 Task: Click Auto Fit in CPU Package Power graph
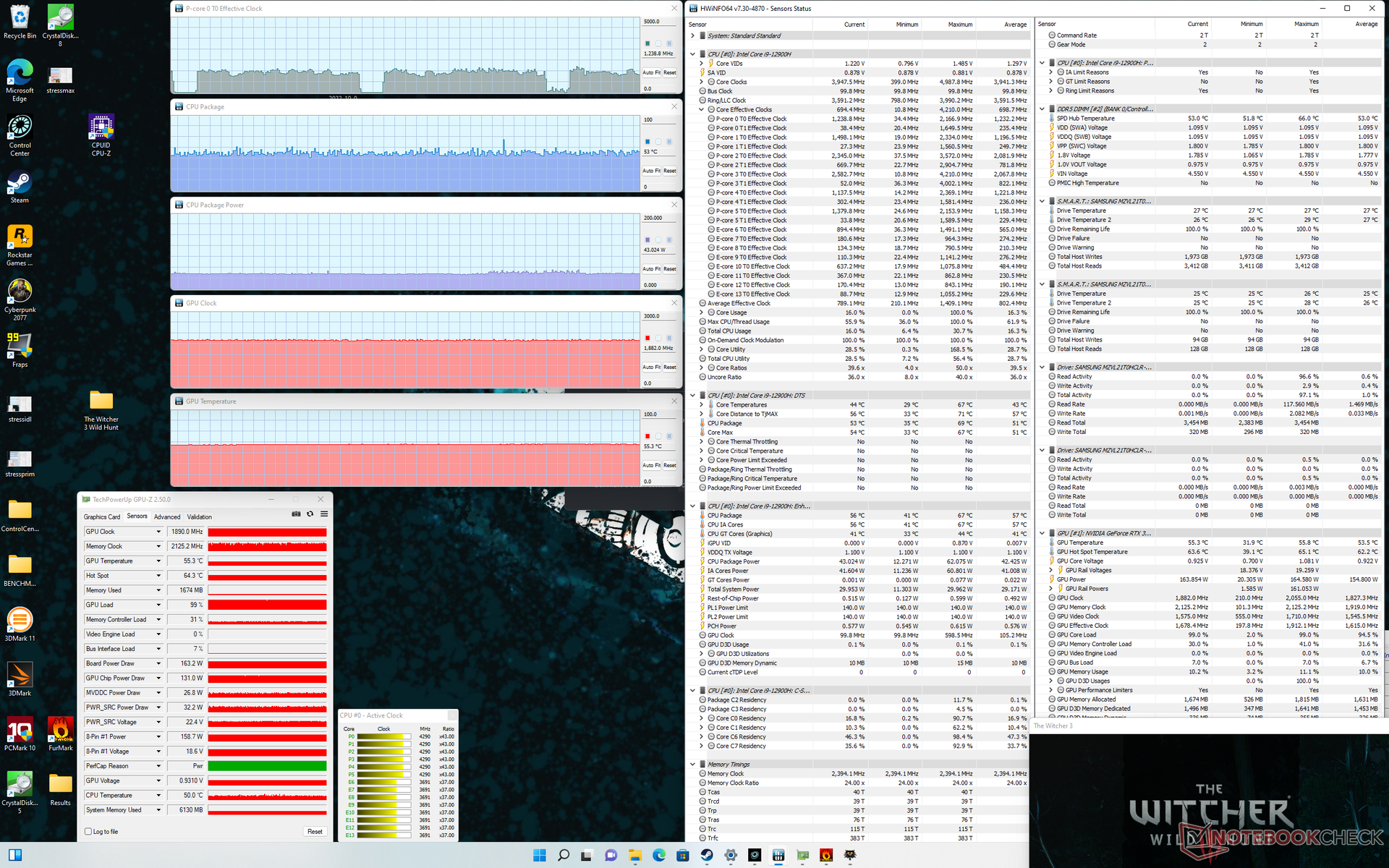(652, 269)
